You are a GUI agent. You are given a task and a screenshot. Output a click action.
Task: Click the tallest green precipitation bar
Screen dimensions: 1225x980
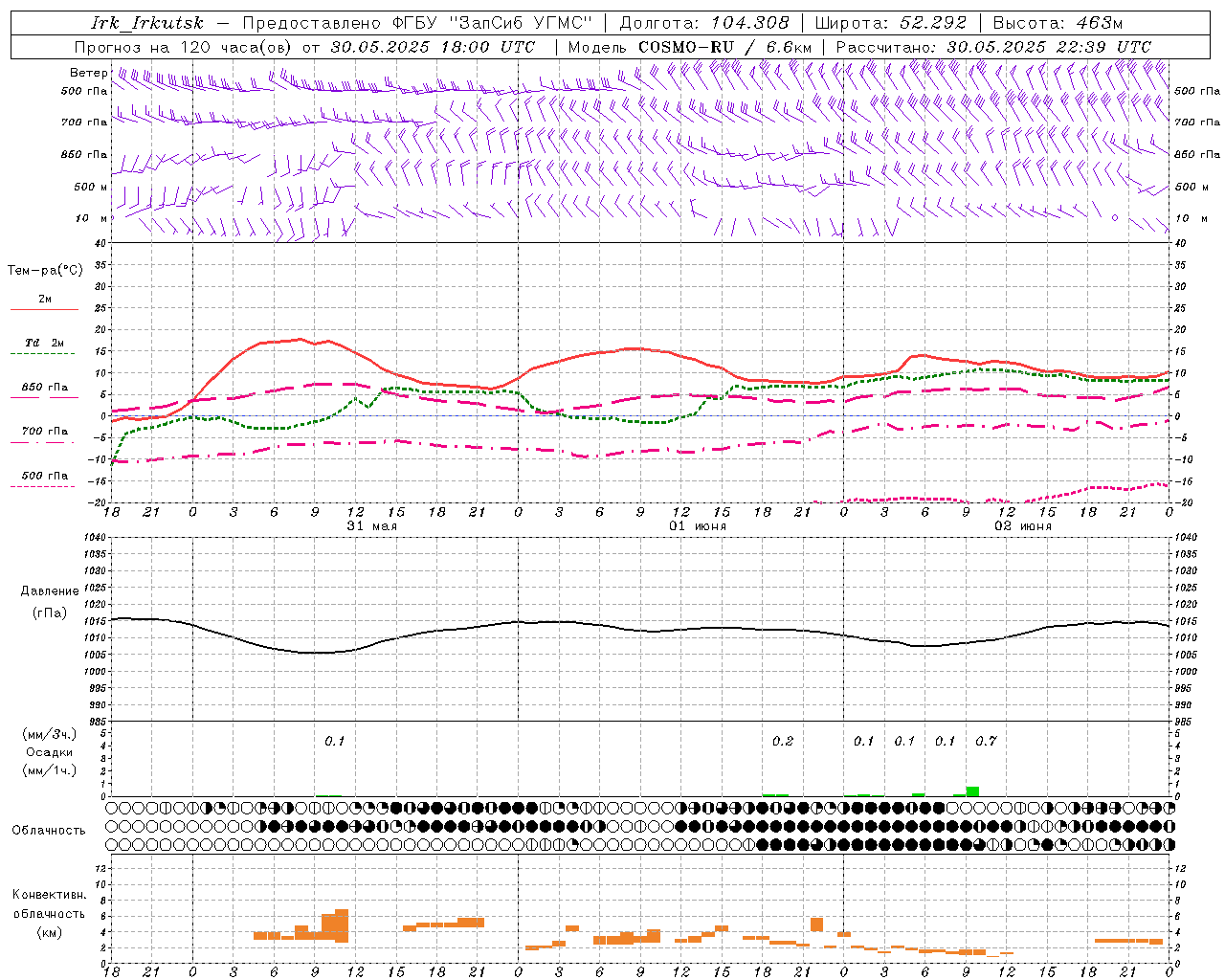click(972, 791)
